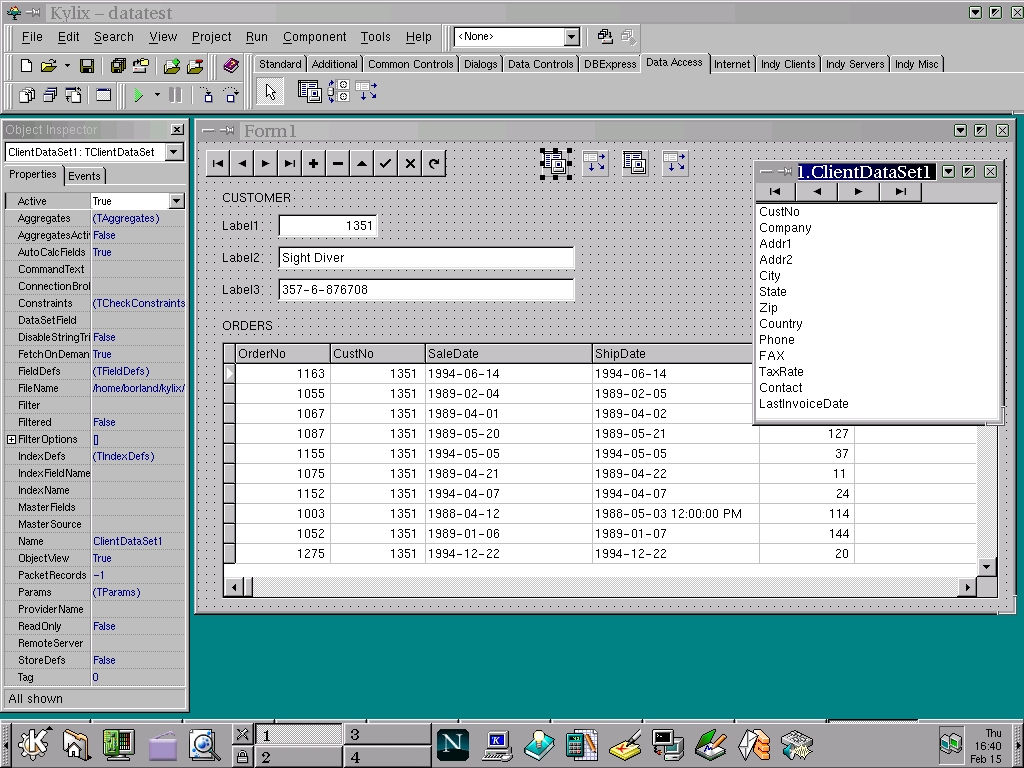
Task: Click the Open Project toolbar icon
Action: [140, 65]
